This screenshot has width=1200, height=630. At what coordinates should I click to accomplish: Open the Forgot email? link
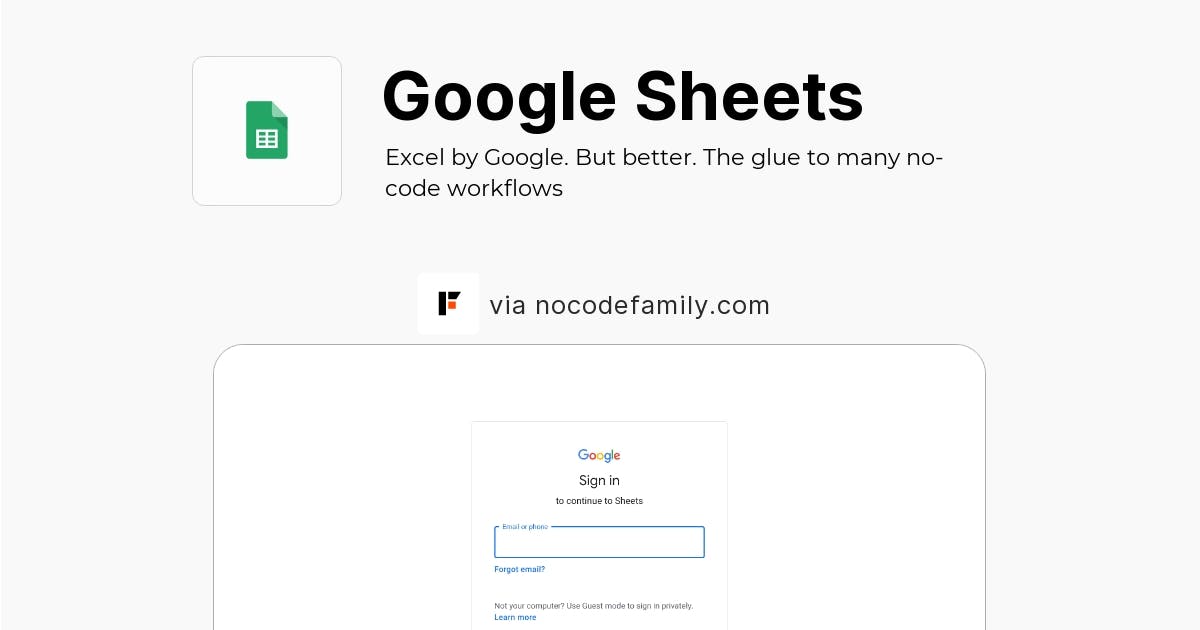point(519,569)
